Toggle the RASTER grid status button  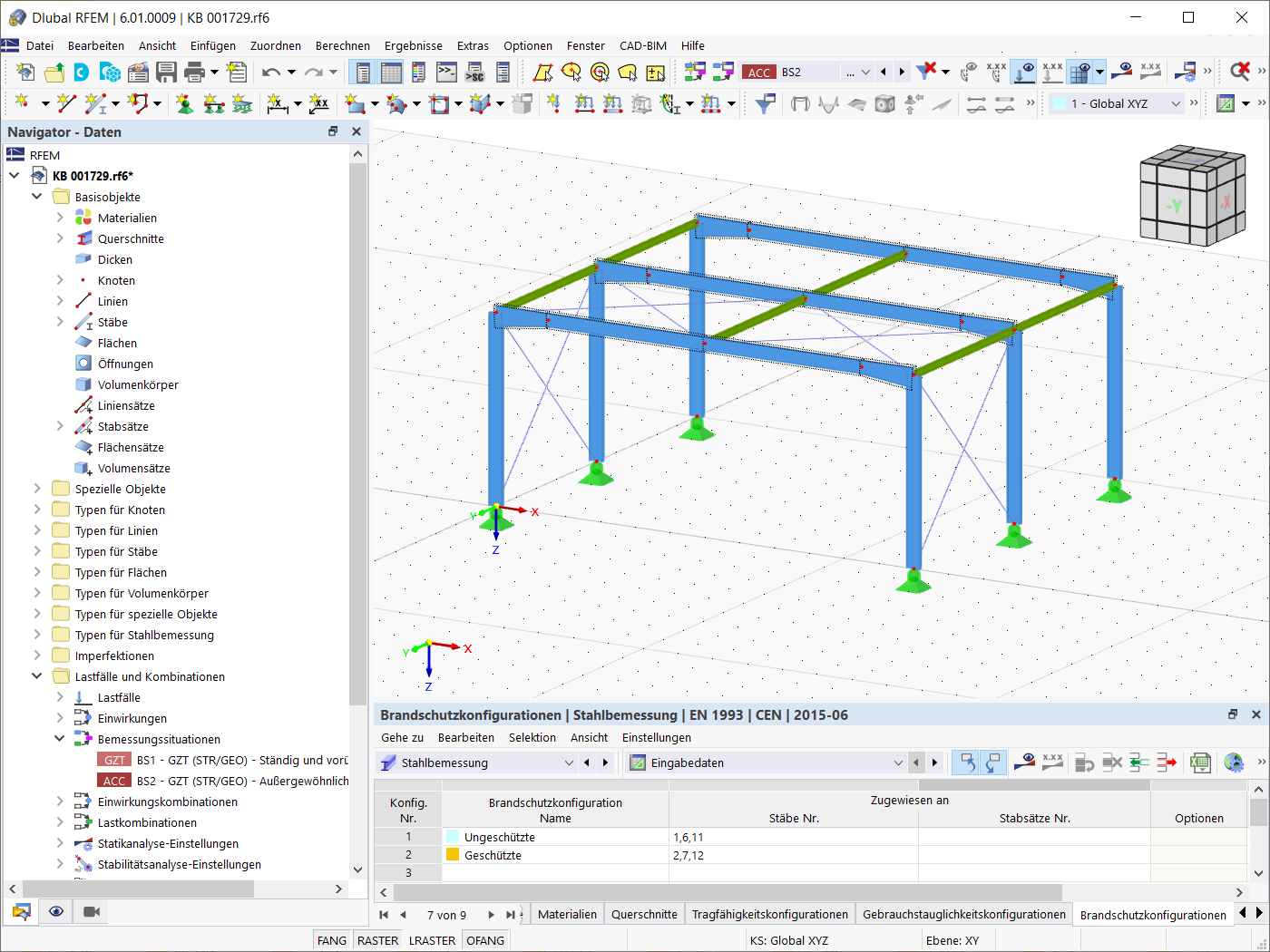[377, 940]
